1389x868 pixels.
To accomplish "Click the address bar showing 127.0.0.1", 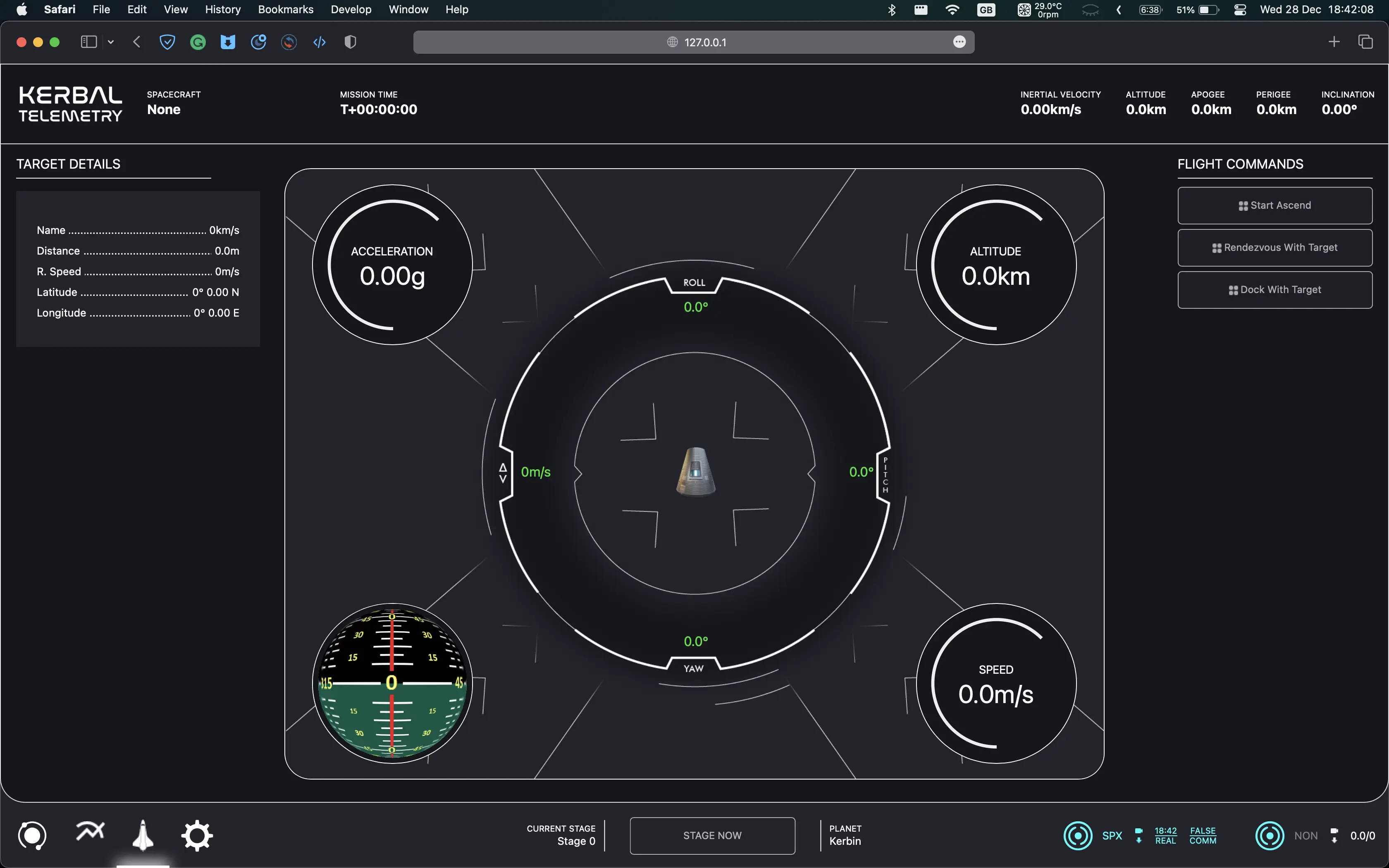I will tap(693, 42).
